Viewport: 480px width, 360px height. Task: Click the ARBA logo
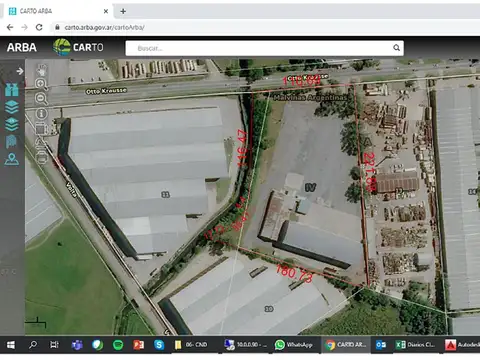coord(22,47)
